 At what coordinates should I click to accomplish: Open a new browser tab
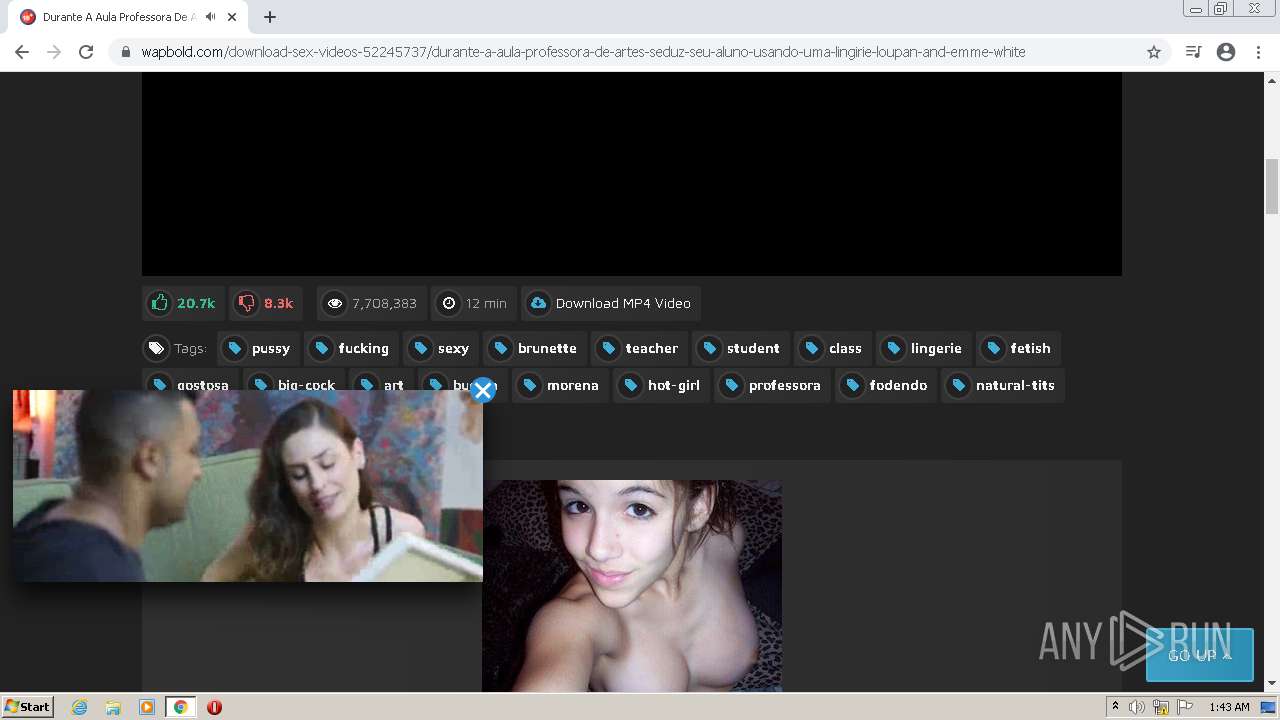pos(270,17)
